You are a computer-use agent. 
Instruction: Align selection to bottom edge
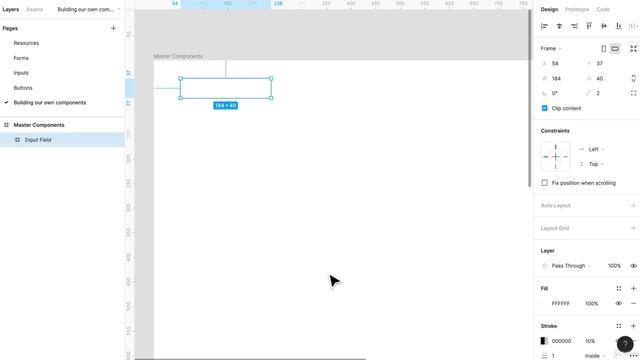(619, 26)
